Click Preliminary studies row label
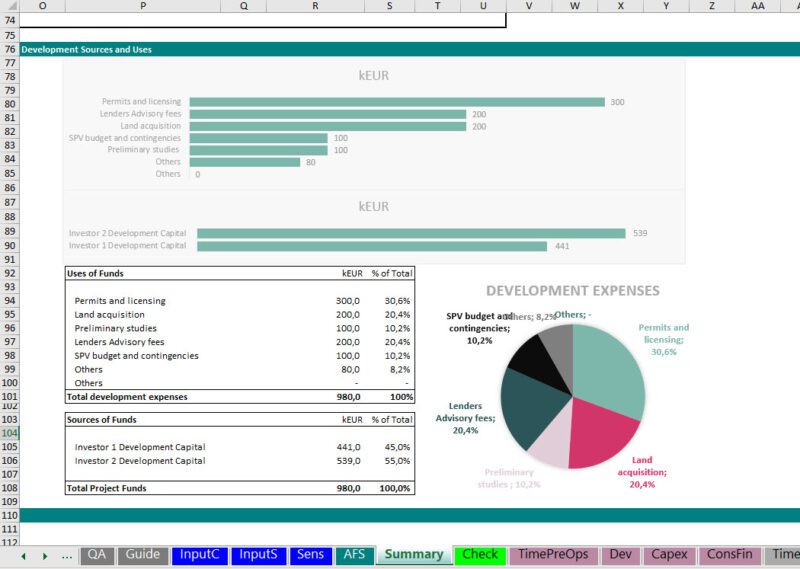This screenshot has width=800, height=569. [115, 328]
